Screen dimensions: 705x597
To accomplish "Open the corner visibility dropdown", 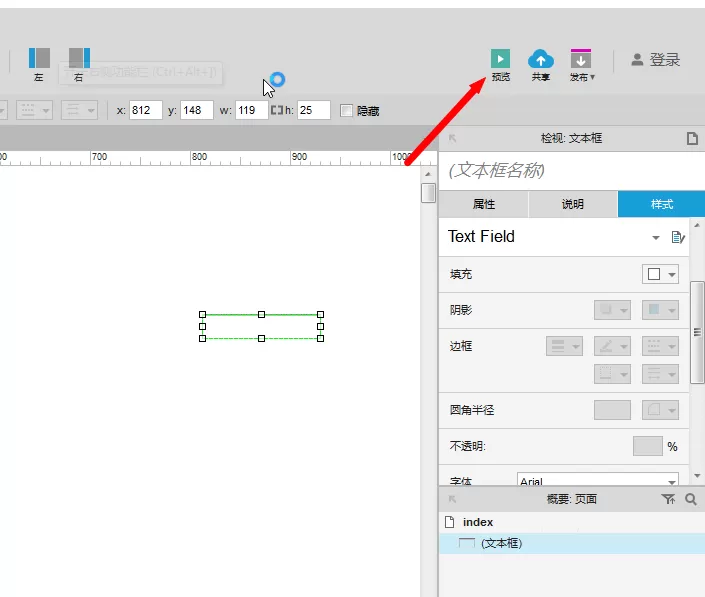I will (x=660, y=410).
